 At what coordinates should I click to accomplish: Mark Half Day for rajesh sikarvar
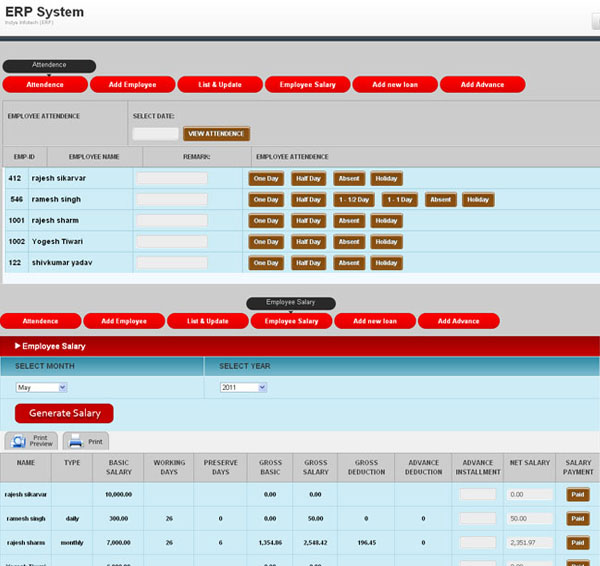click(x=308, y=179)
